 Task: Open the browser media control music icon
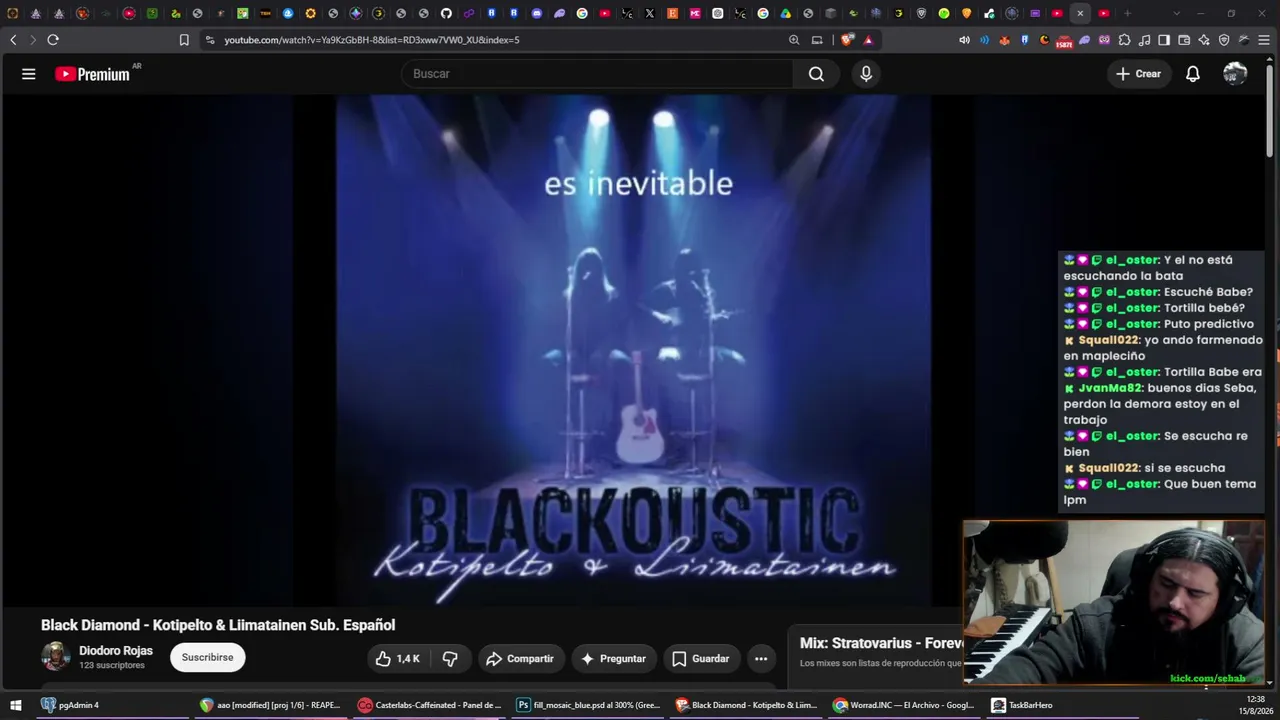[1144, 40]
